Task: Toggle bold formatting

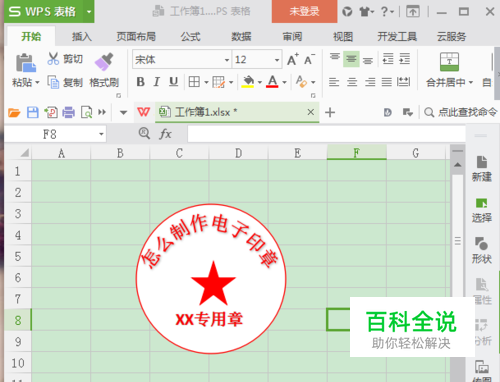Action: click(x=140, y=82)
